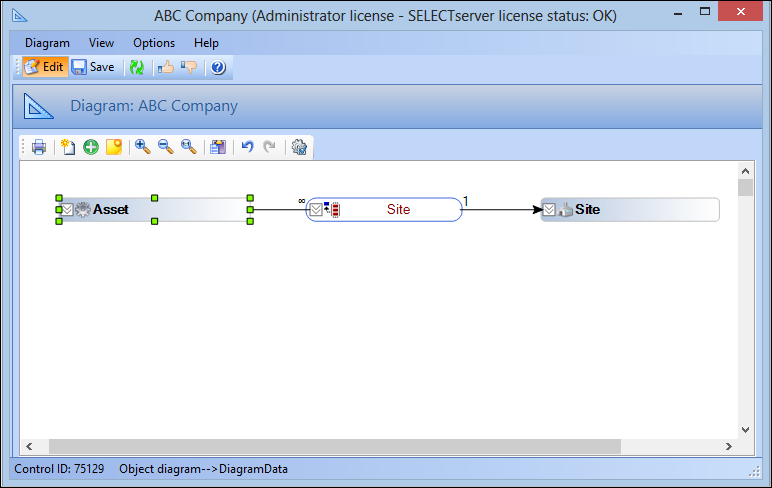Select the Asset node label

111,209
